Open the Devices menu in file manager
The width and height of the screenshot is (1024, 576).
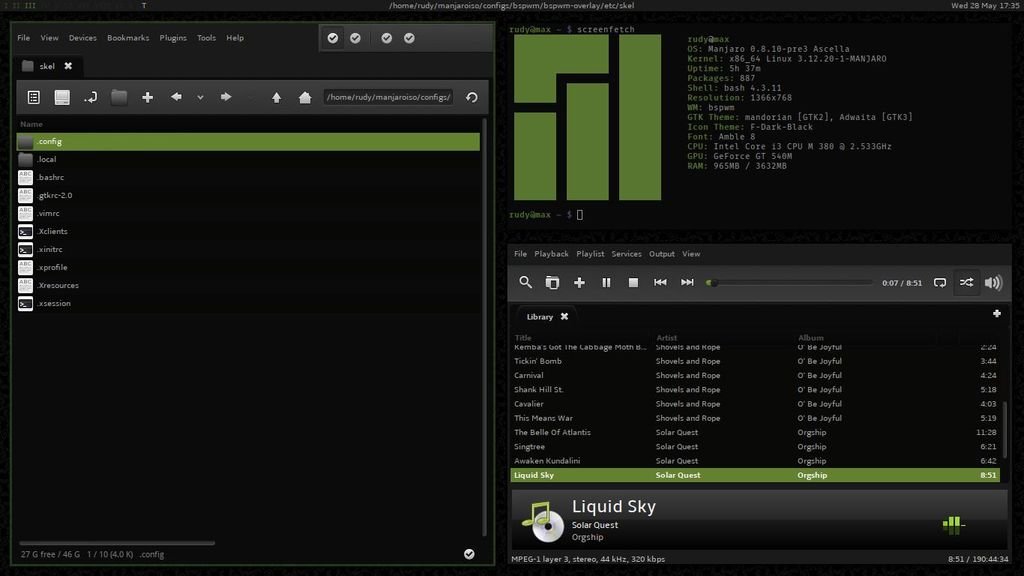83,38
